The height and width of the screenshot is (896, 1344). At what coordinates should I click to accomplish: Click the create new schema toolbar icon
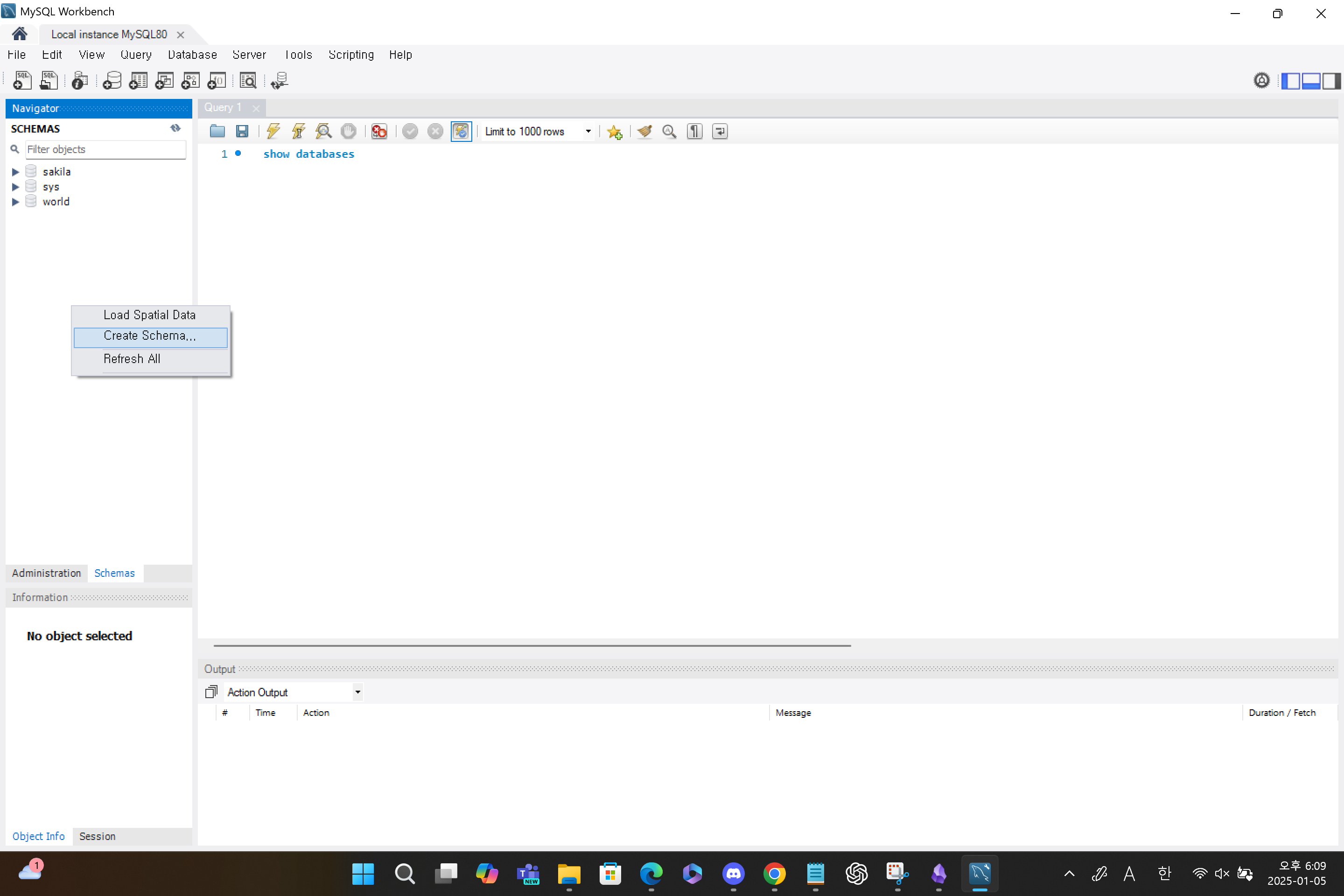coord(112,81)
